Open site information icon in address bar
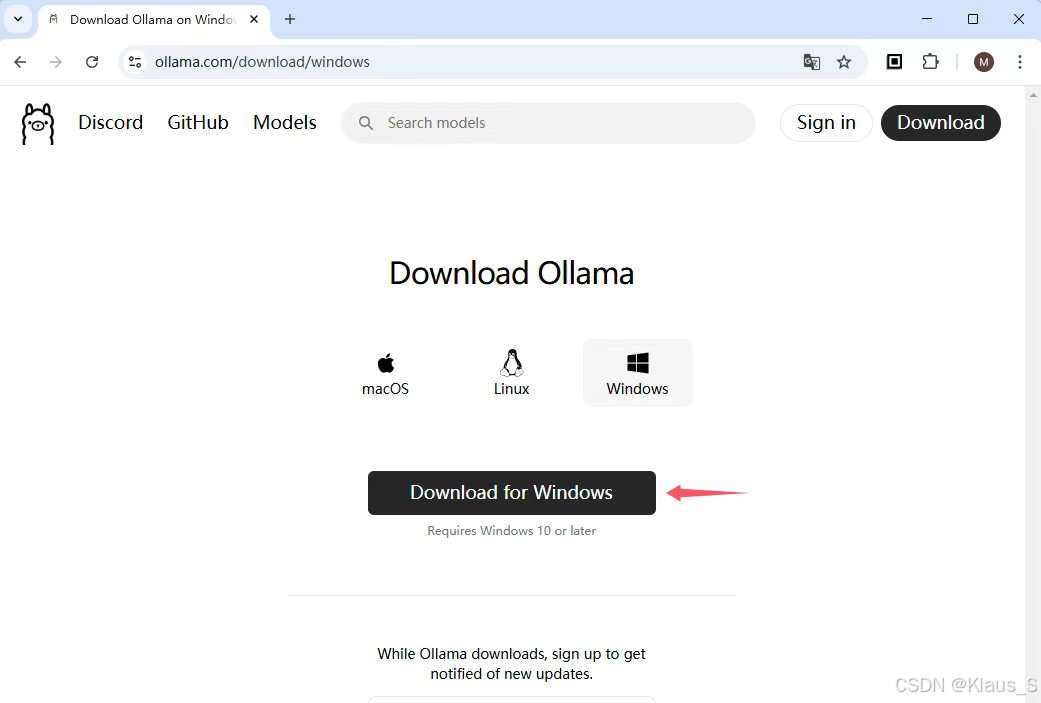This screenshot has height=703, width=1041. pyautogui.click(x=135, y=62)
